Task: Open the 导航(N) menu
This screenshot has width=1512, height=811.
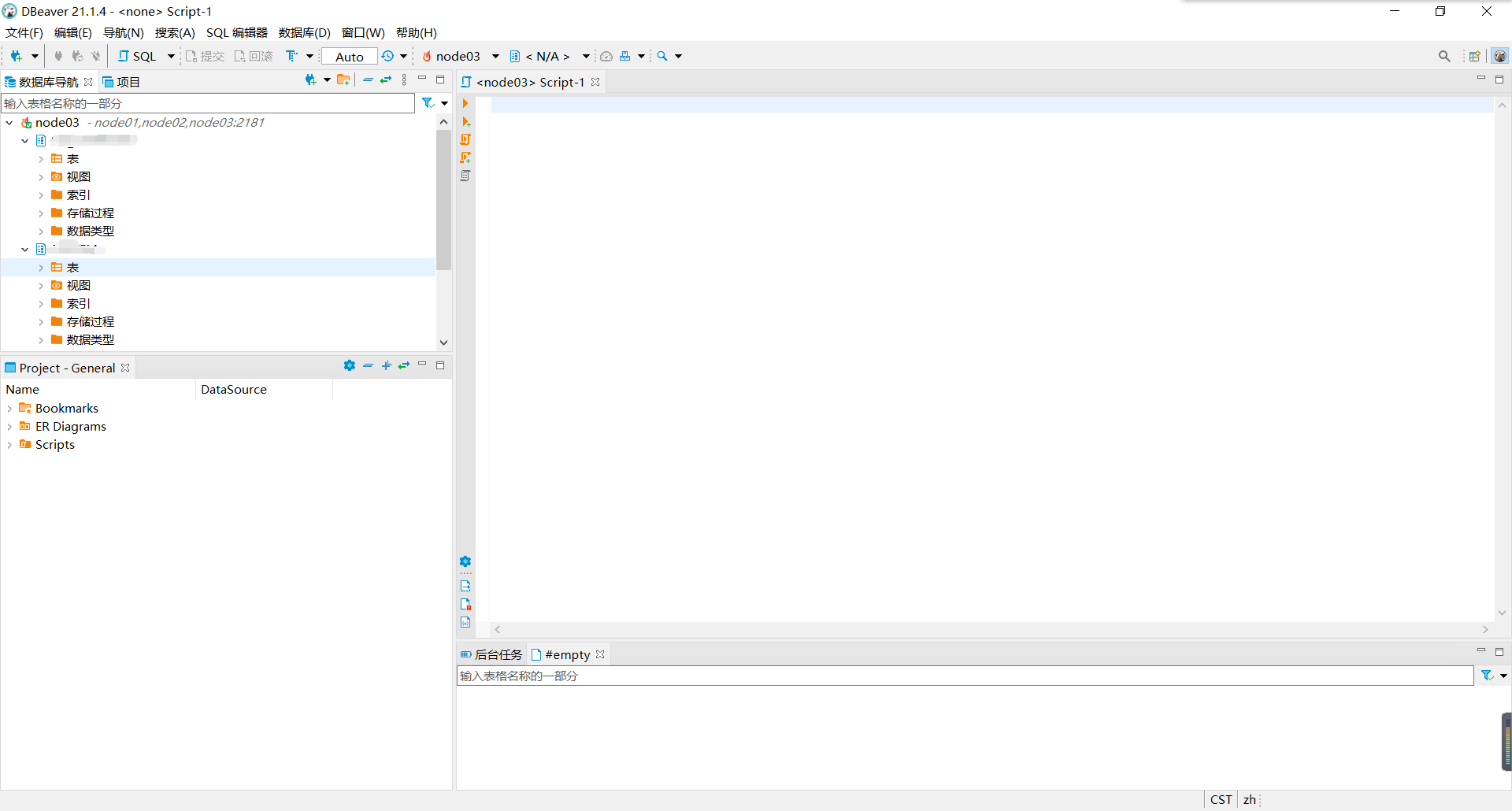Action: pos(124,32)
